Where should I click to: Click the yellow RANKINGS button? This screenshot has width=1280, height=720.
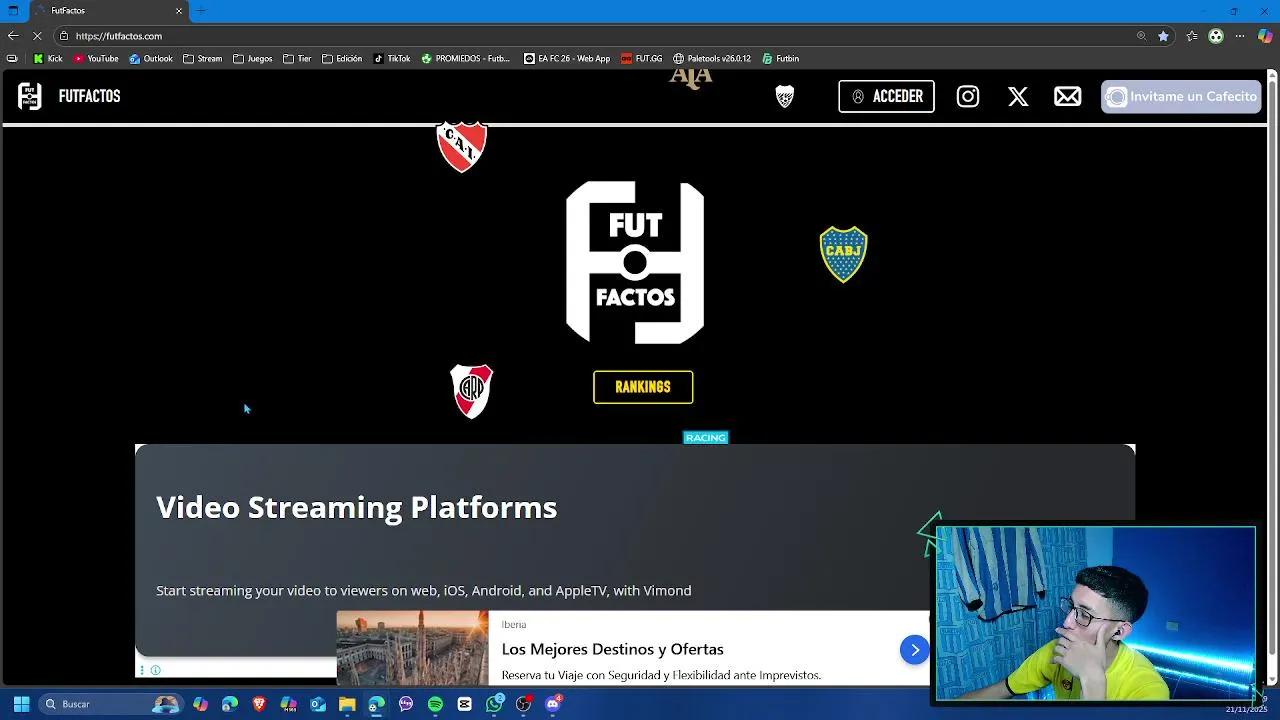tap(643, 387)
